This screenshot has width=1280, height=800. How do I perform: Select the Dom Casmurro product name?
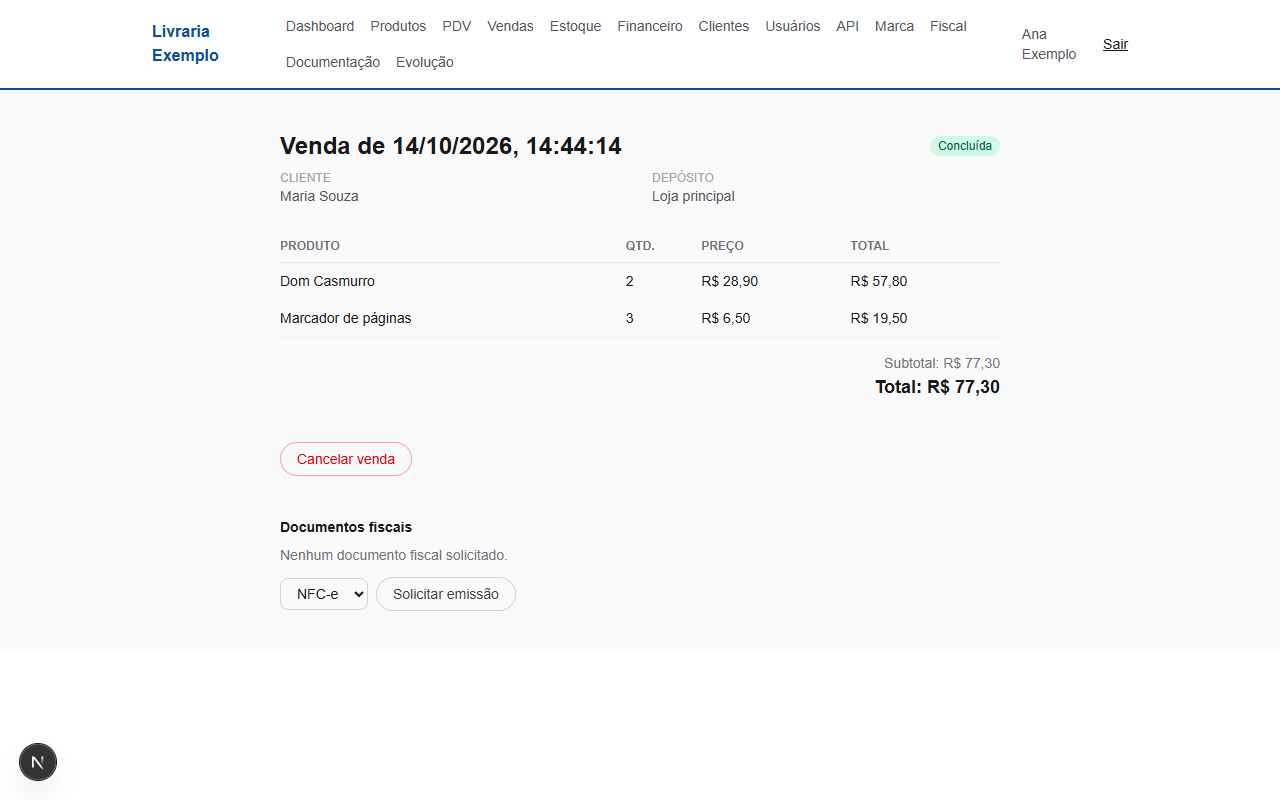(x=328, y=281)
